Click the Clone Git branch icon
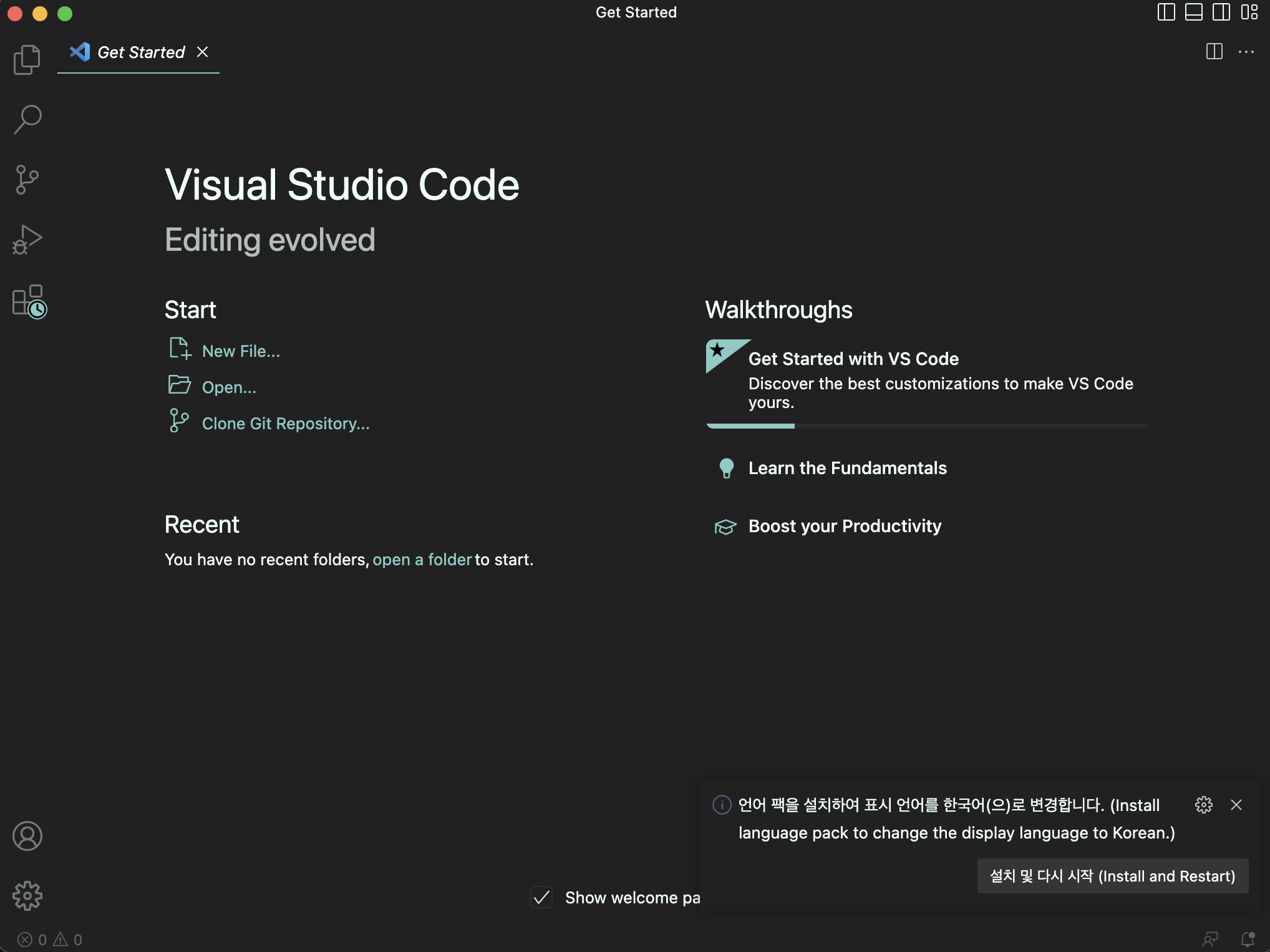 tap(179, 420)
